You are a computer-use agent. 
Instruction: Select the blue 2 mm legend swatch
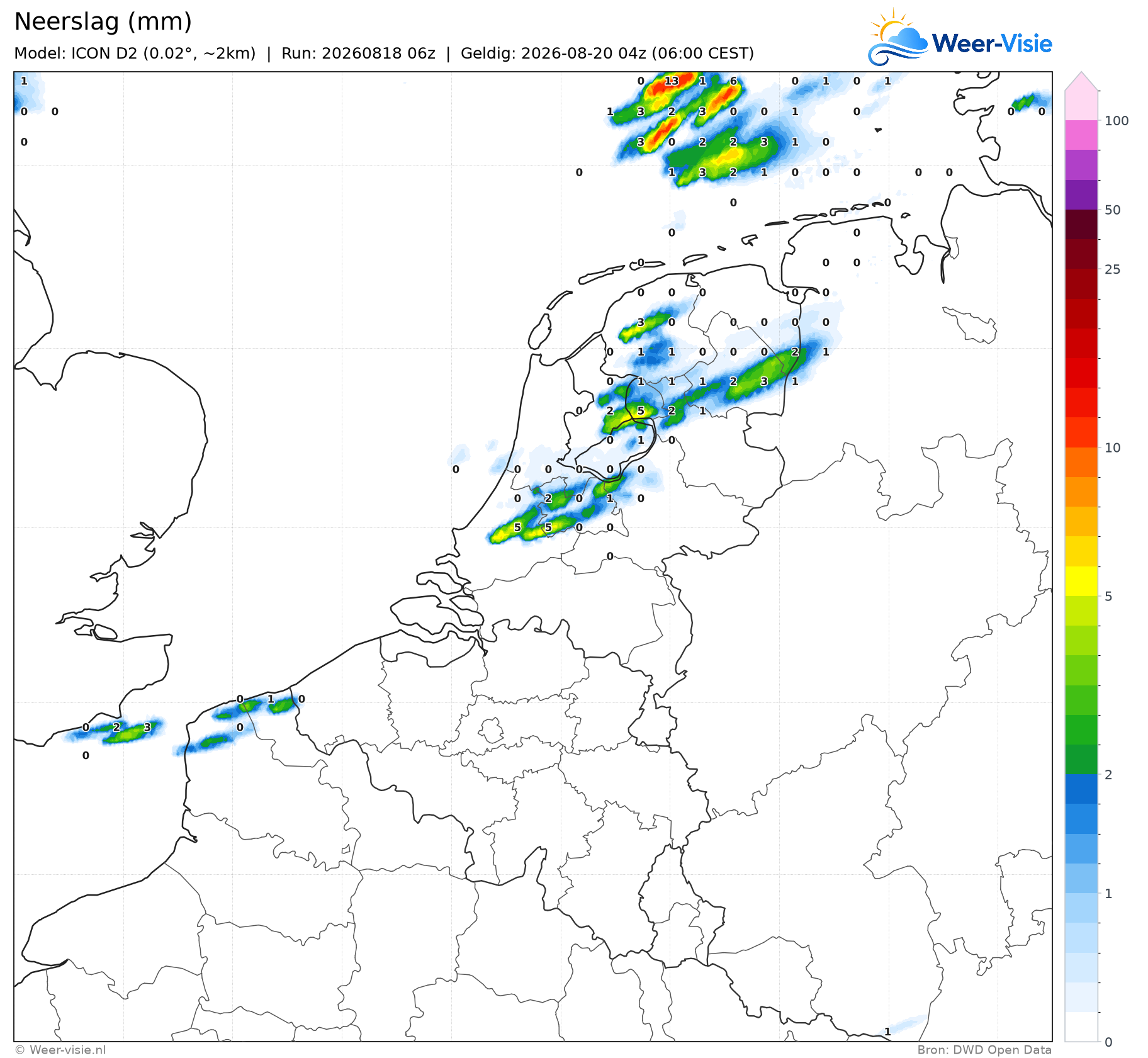pos(1081,789)
